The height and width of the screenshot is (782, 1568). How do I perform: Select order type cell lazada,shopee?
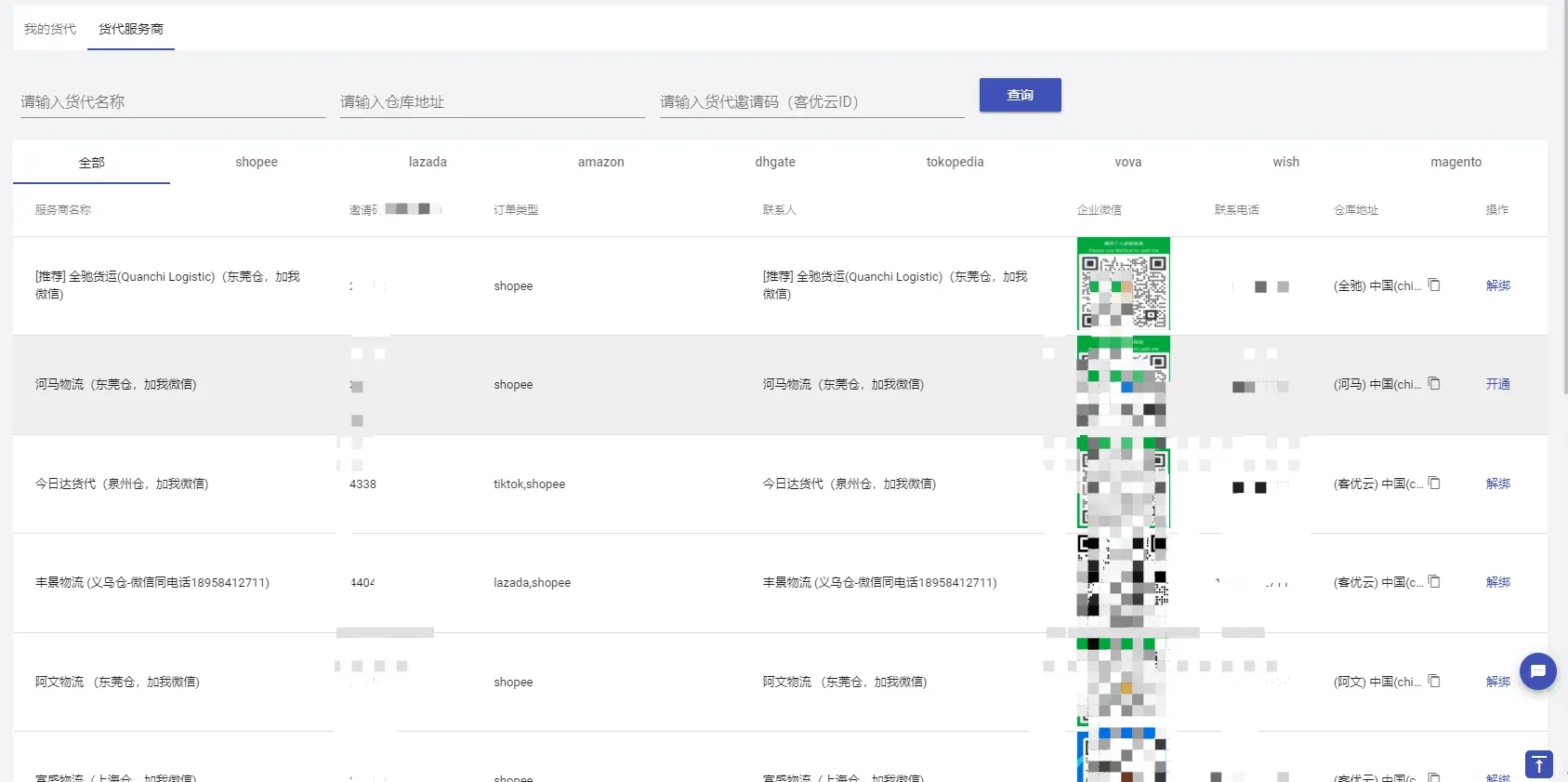point(532,582)
